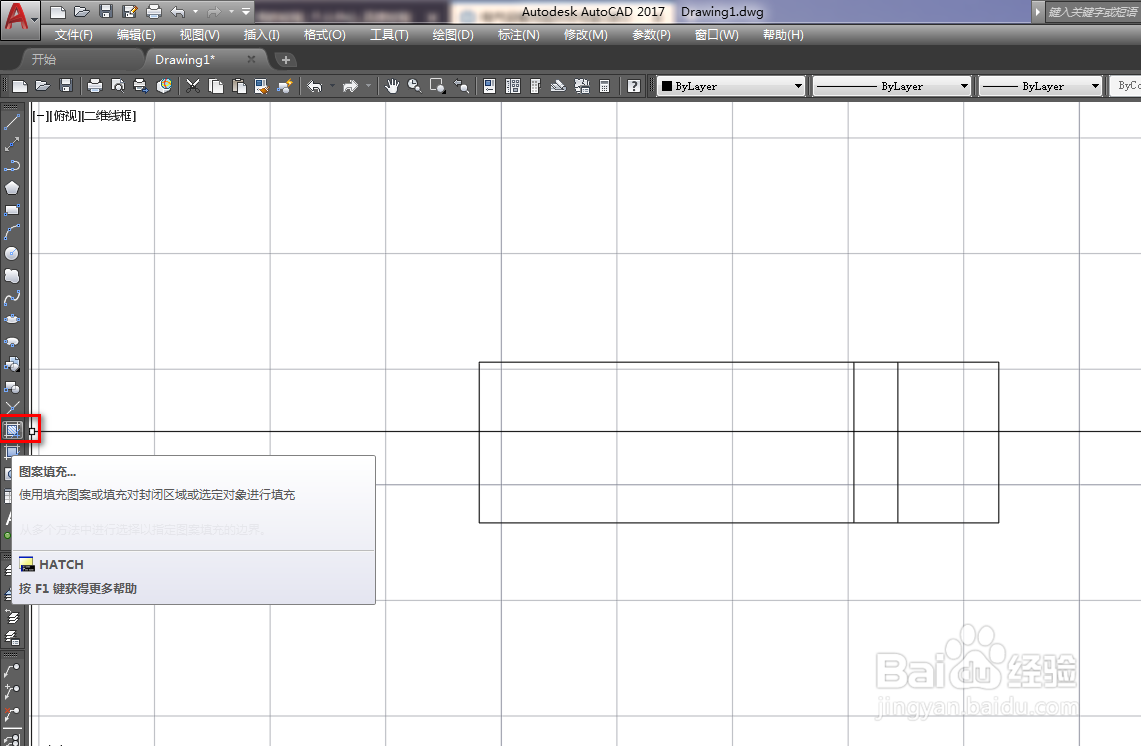Open the DesignCenter icon
Viewport: 1141px width, 746px height.
point(513,86)
